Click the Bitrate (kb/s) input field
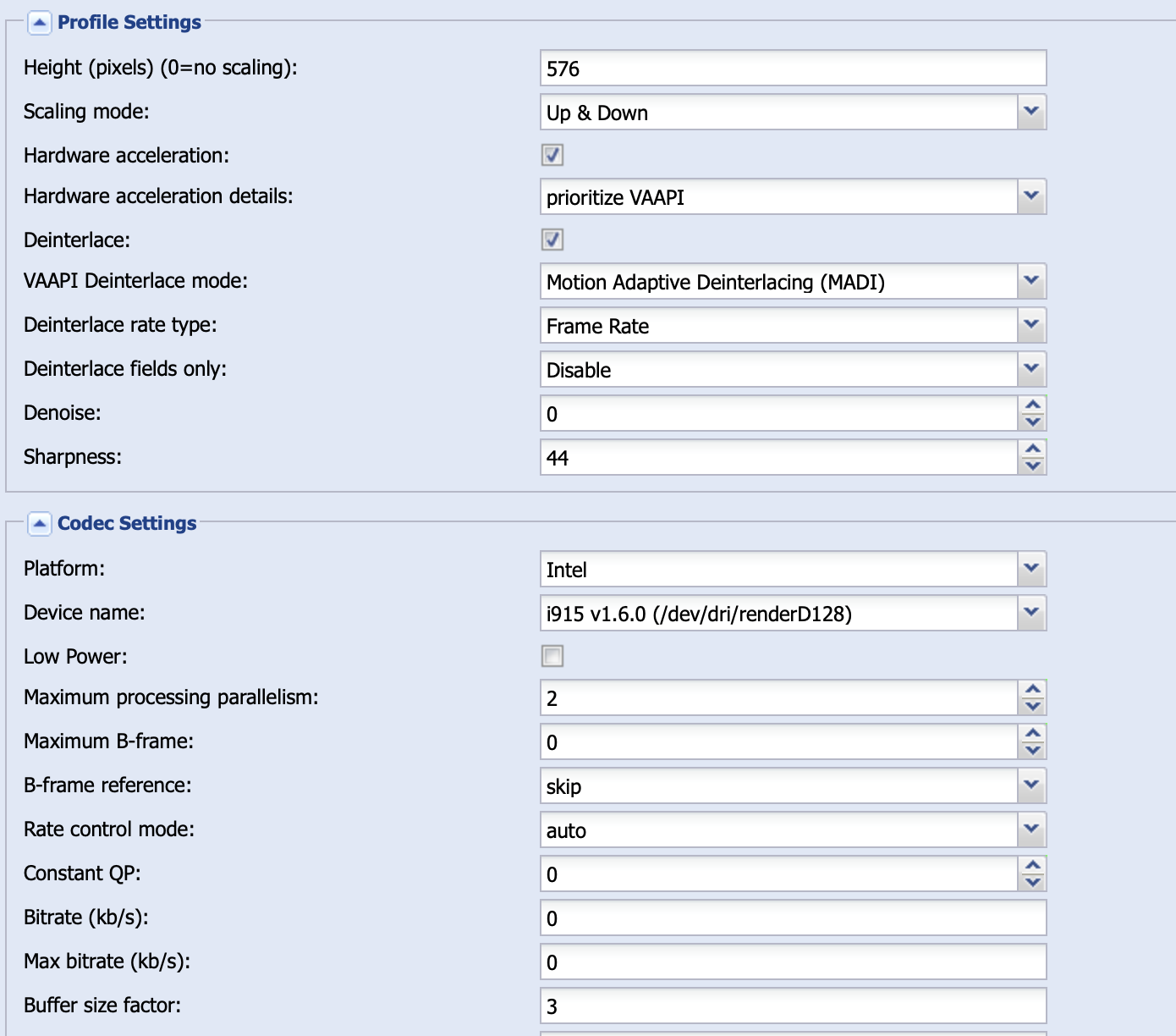This screenshot has width=1176, height=1036. coord(793,918)
